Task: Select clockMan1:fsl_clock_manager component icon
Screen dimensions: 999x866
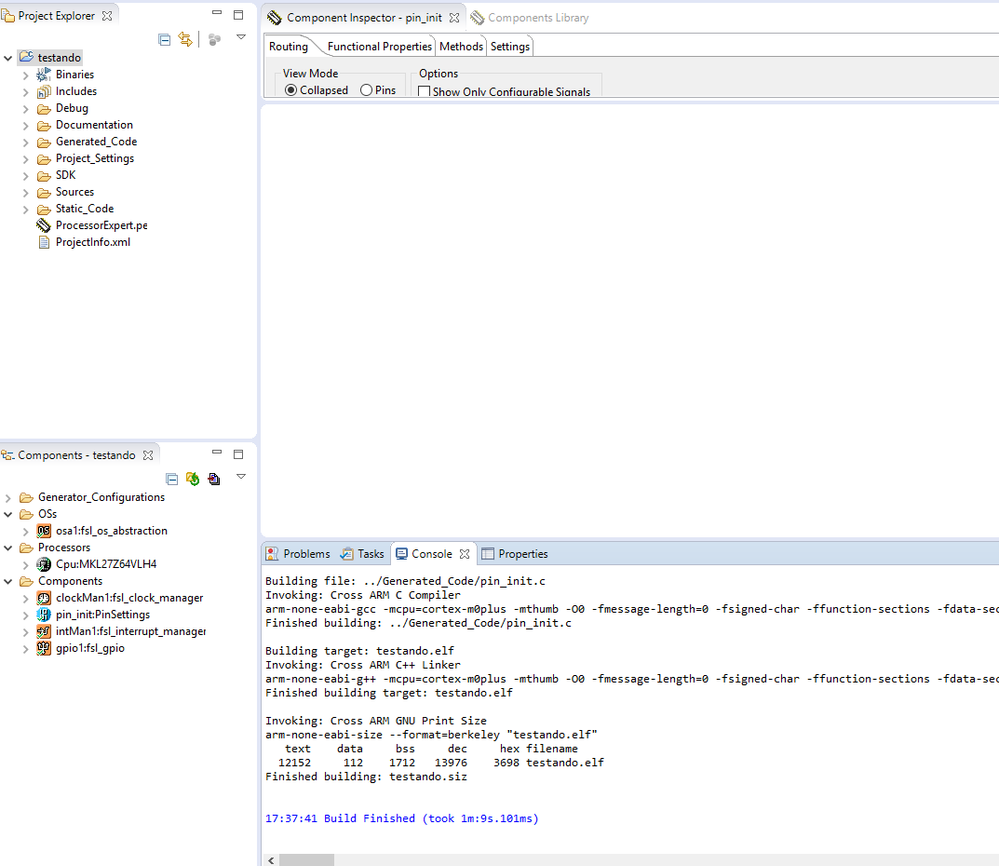Action: pos(43,598)
